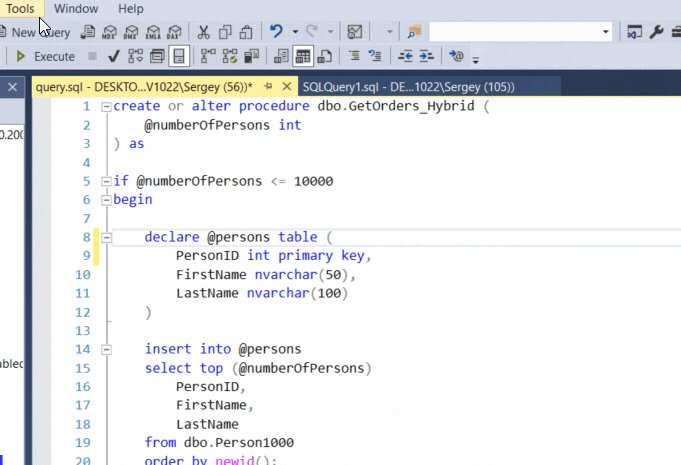Open the Undo history dropdown arrow

[x=295, y=32]
